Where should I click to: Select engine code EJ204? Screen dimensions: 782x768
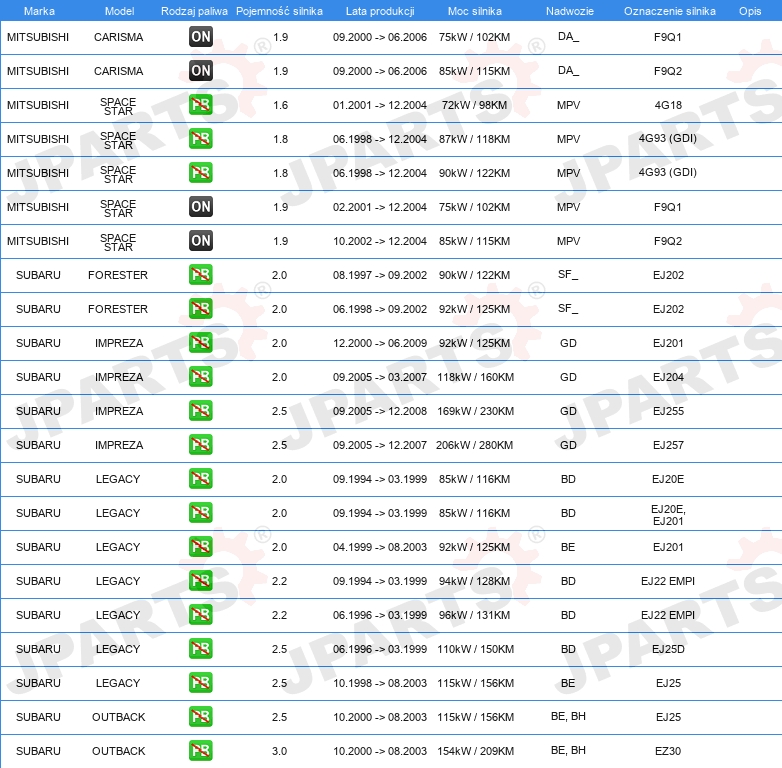668,377
